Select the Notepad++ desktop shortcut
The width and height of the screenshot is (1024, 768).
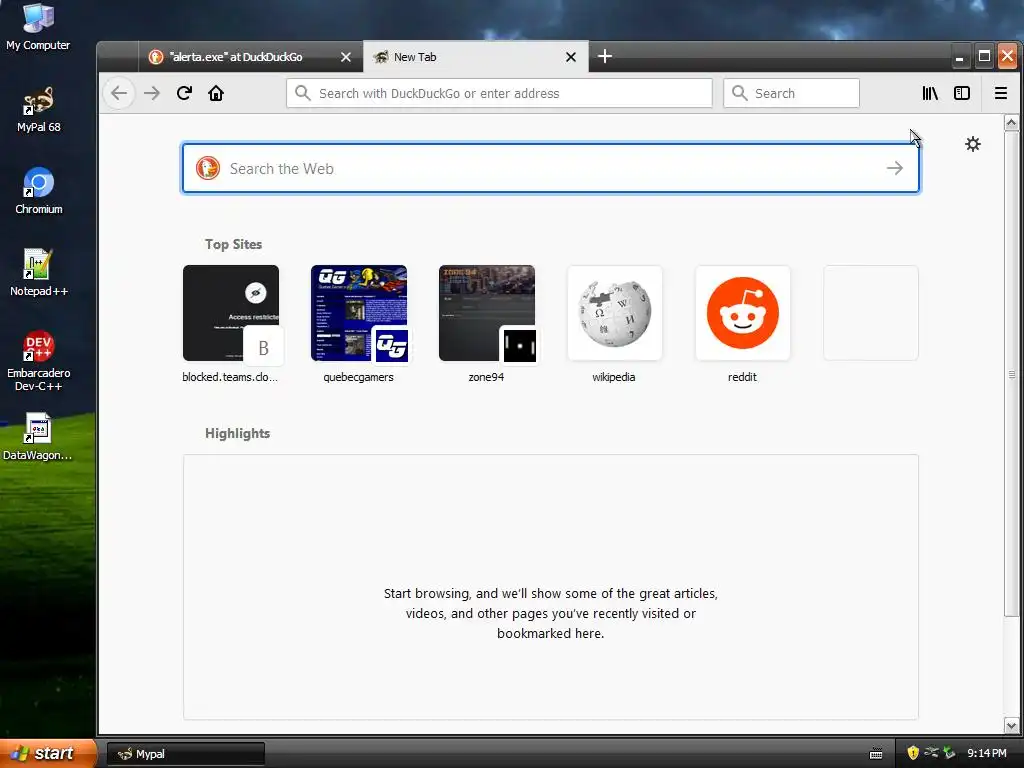tap(39, 274)
